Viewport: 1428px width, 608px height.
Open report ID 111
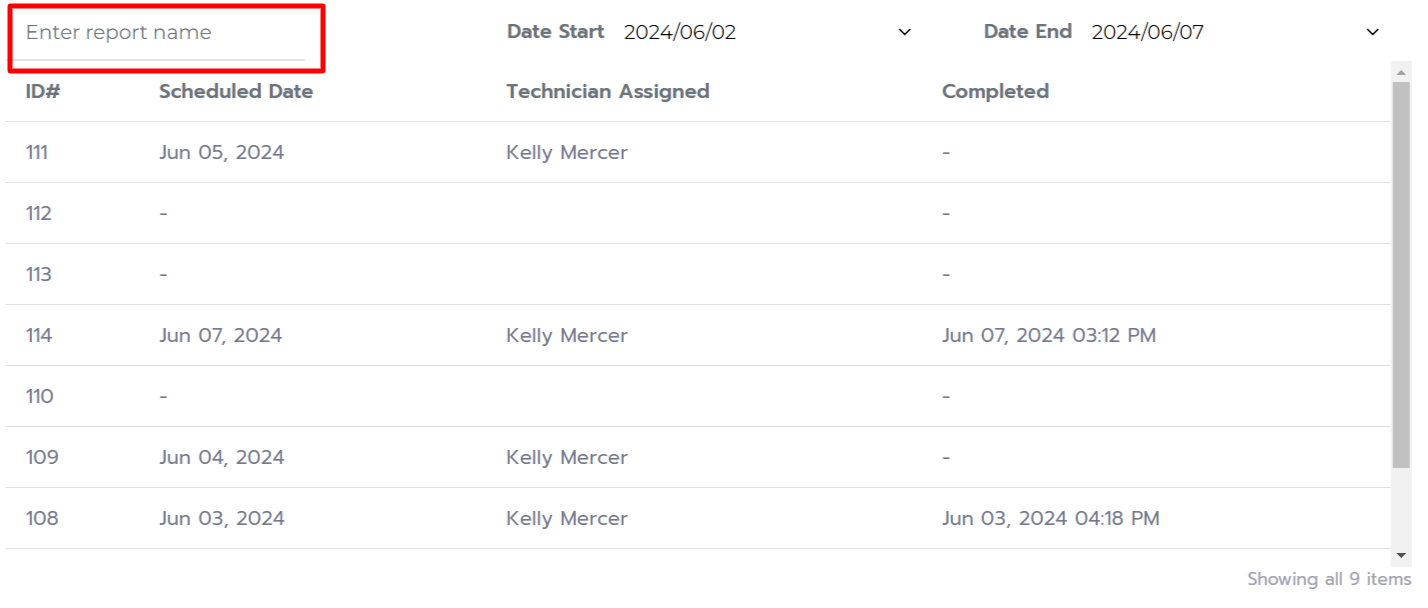pyautogui.click(x=38, y=152)
